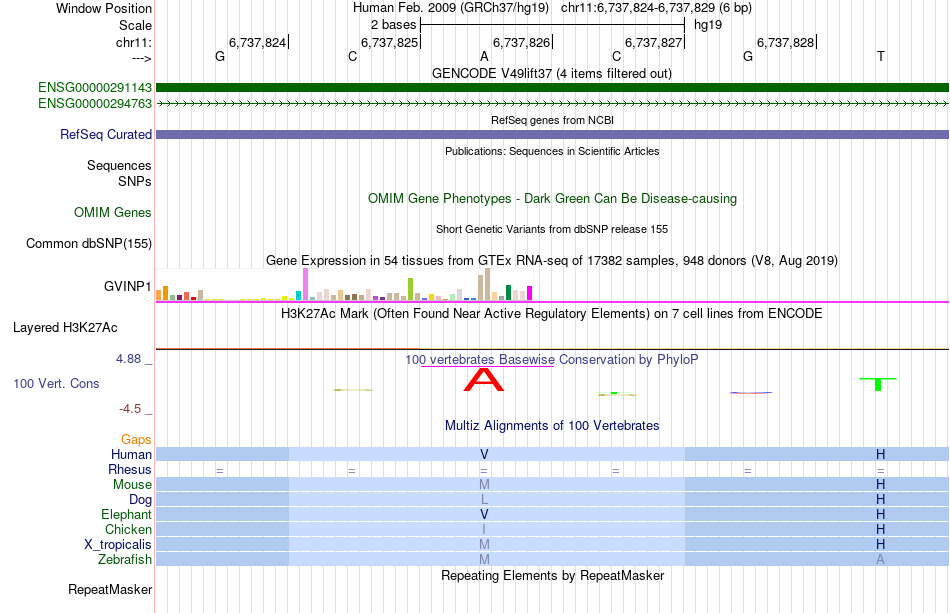The width and height of the screenshot is (950, 613).
Task: Select the X_tropicalis alignment row label
Action: pos(118,545)
